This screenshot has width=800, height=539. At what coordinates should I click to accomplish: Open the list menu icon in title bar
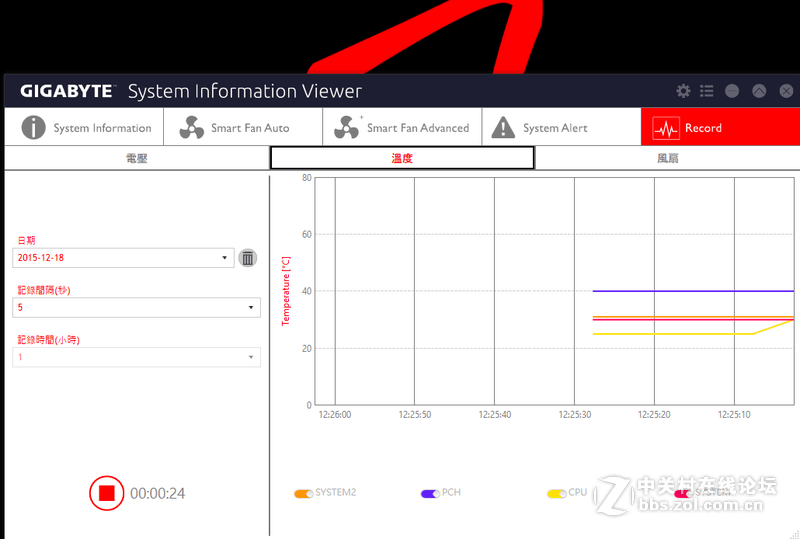tap(707, 91)
